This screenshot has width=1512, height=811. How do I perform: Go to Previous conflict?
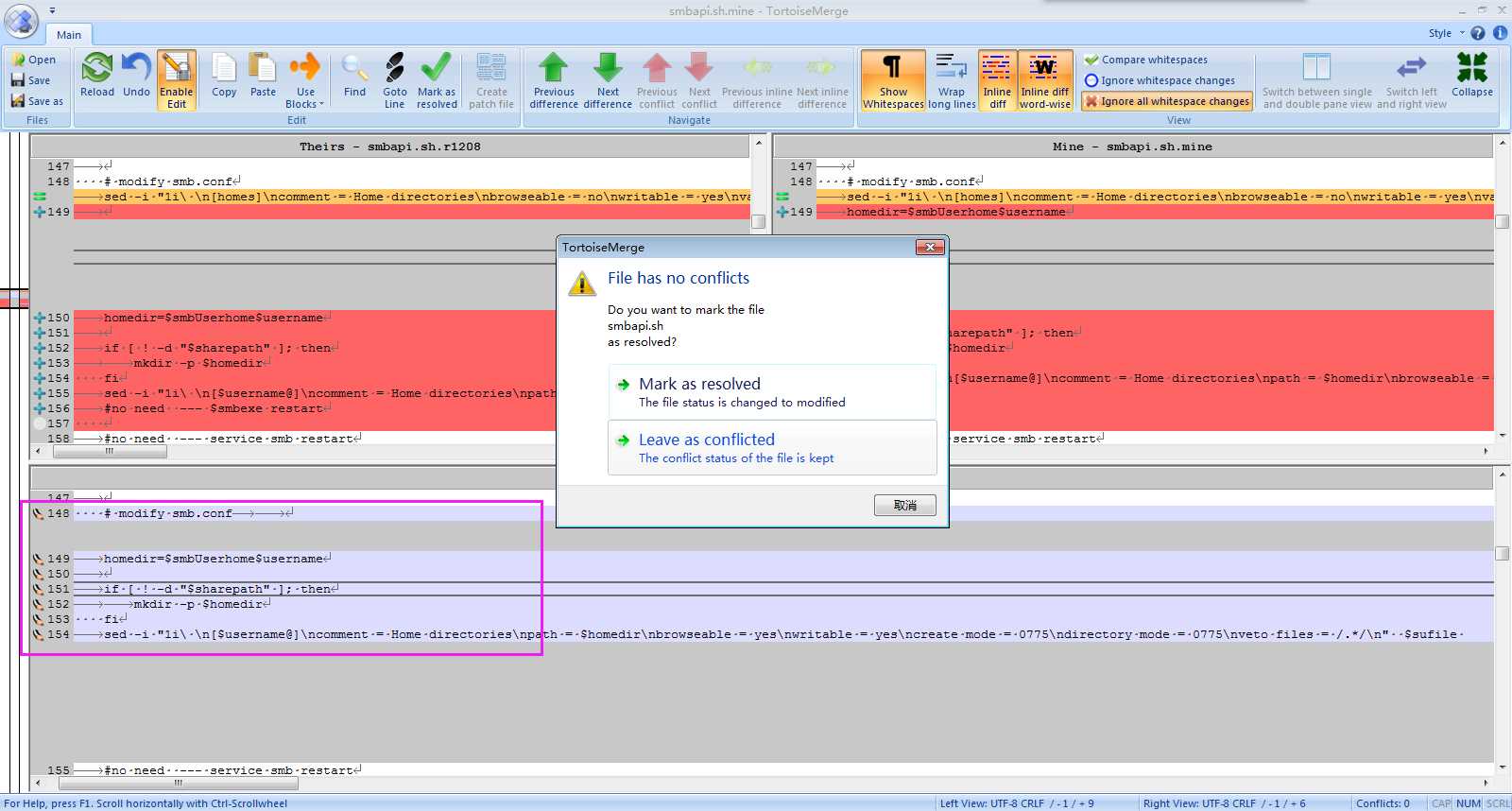(x=657, y=80)
